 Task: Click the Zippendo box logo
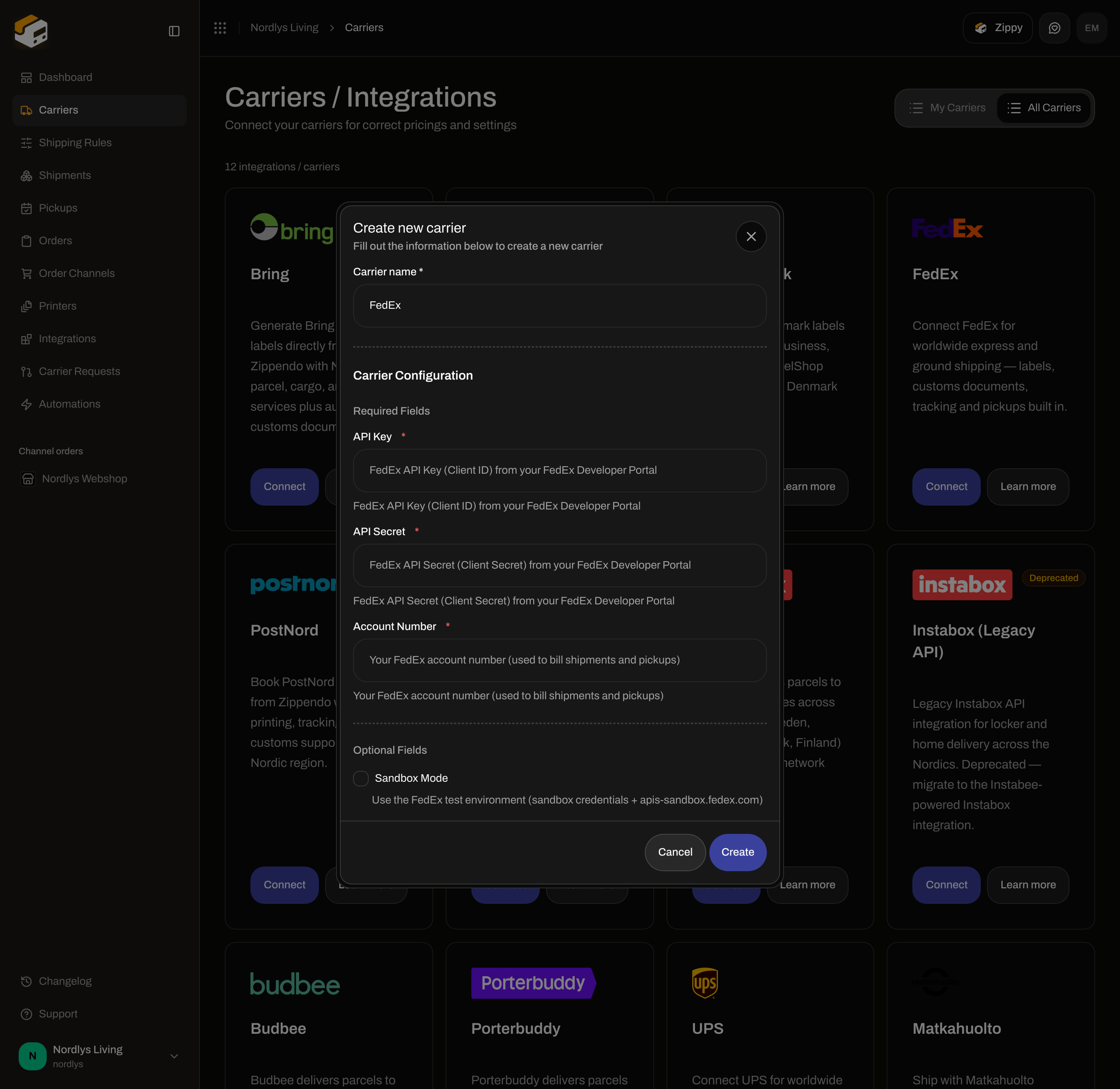[x=31, y=31]
